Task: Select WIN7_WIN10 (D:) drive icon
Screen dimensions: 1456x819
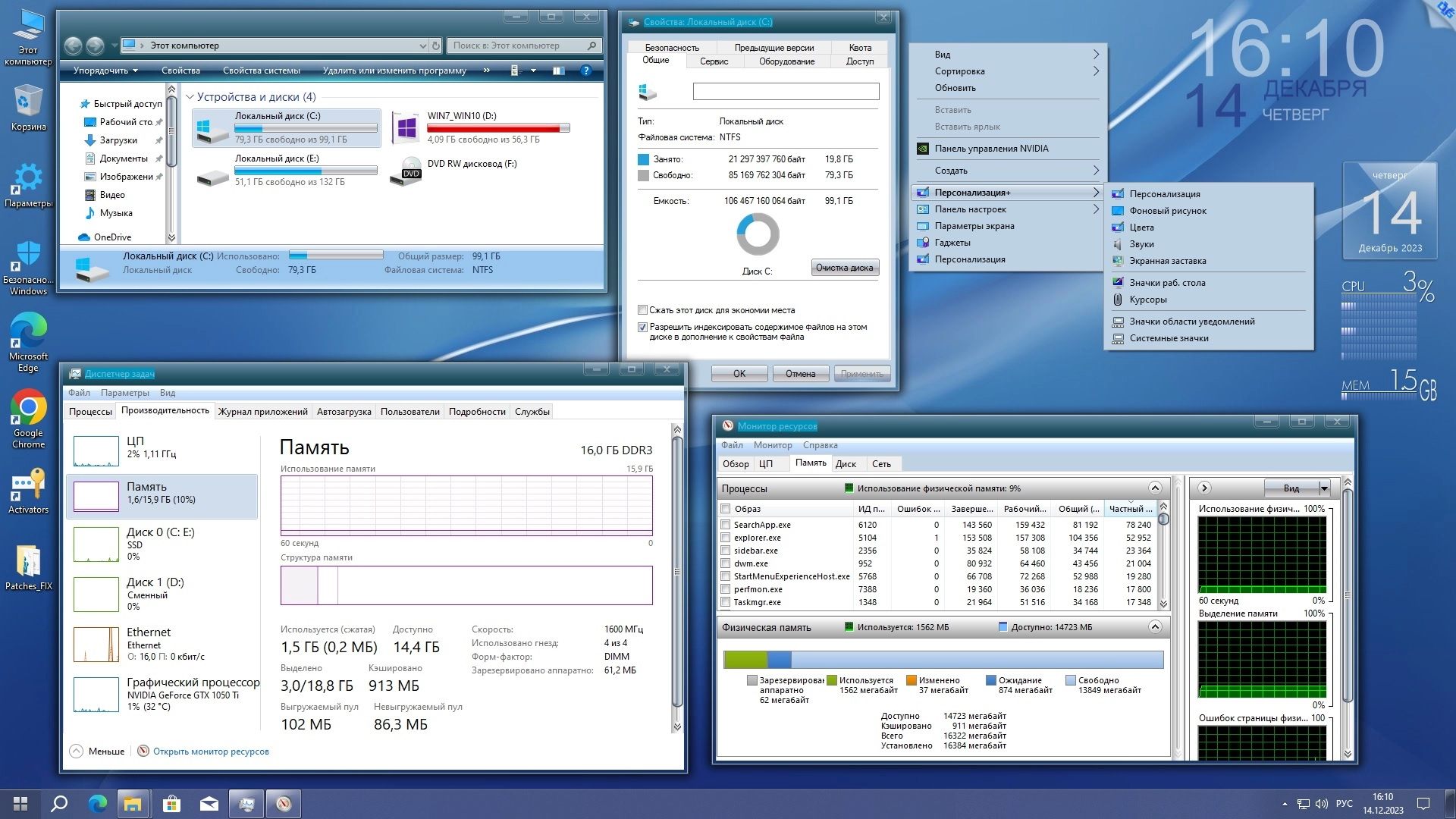Action: 406,127
